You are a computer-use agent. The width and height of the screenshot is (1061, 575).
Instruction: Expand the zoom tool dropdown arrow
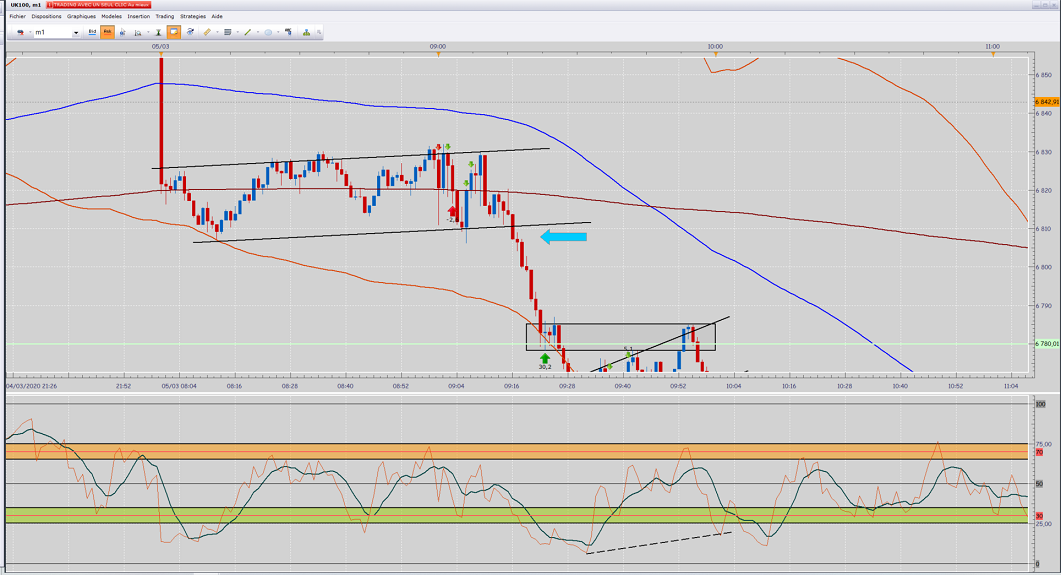148,32
